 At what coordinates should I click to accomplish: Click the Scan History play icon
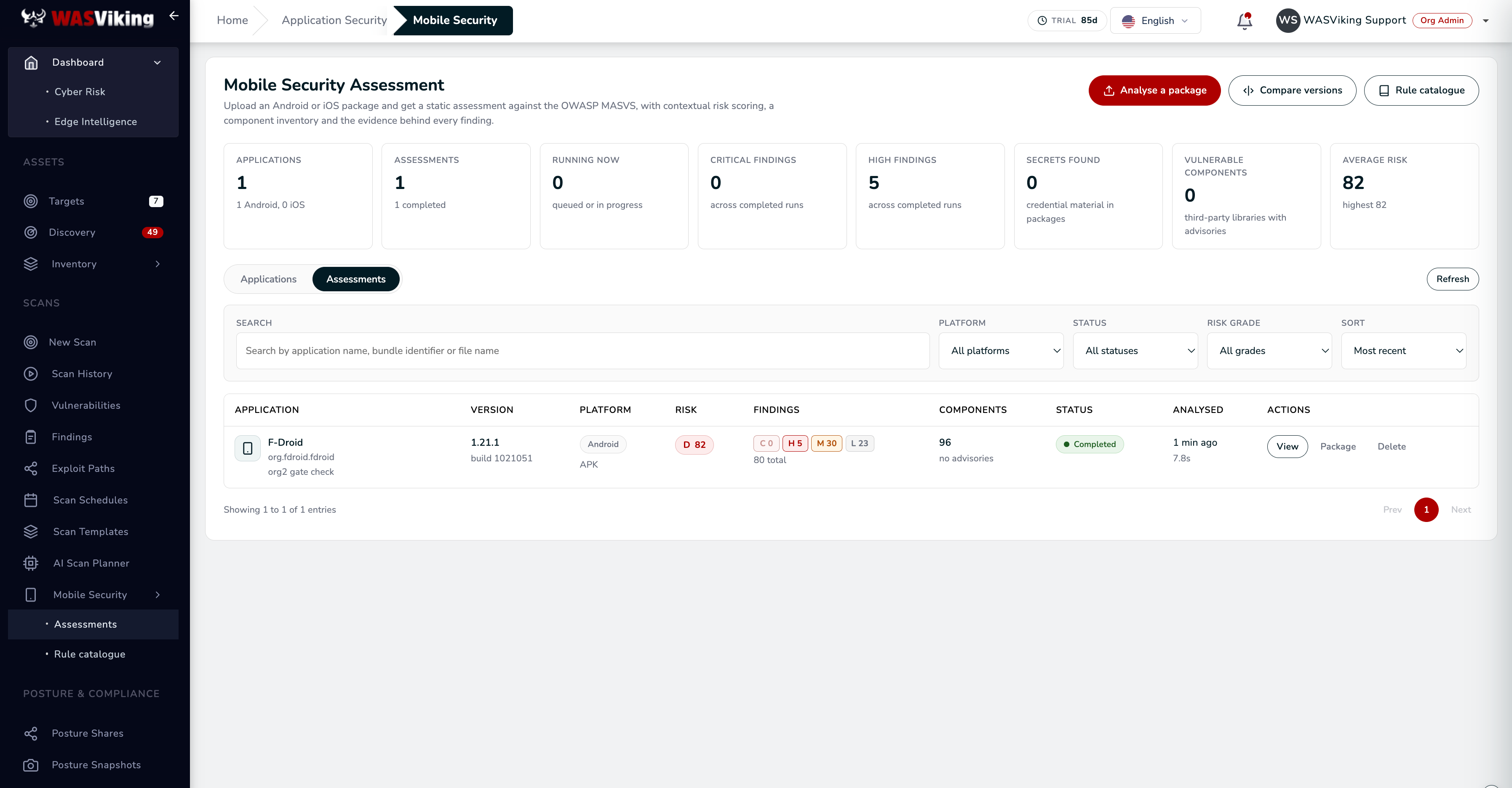(30, 374)
